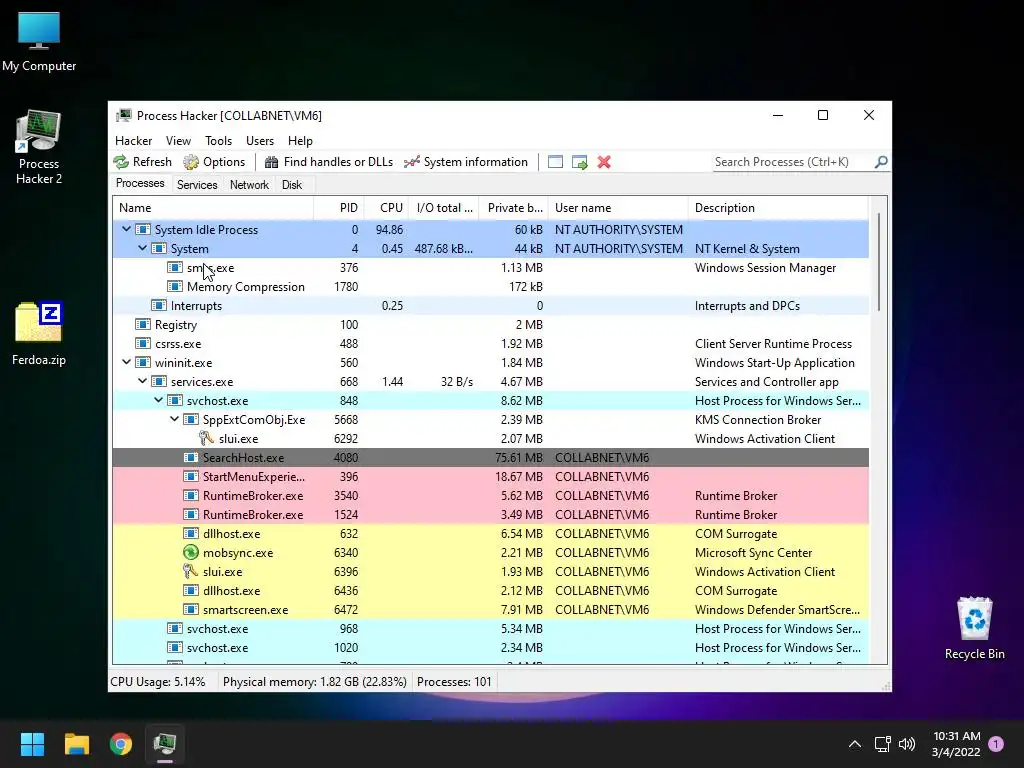
Task: Sort by User name column header
Action: coord(618,208)
